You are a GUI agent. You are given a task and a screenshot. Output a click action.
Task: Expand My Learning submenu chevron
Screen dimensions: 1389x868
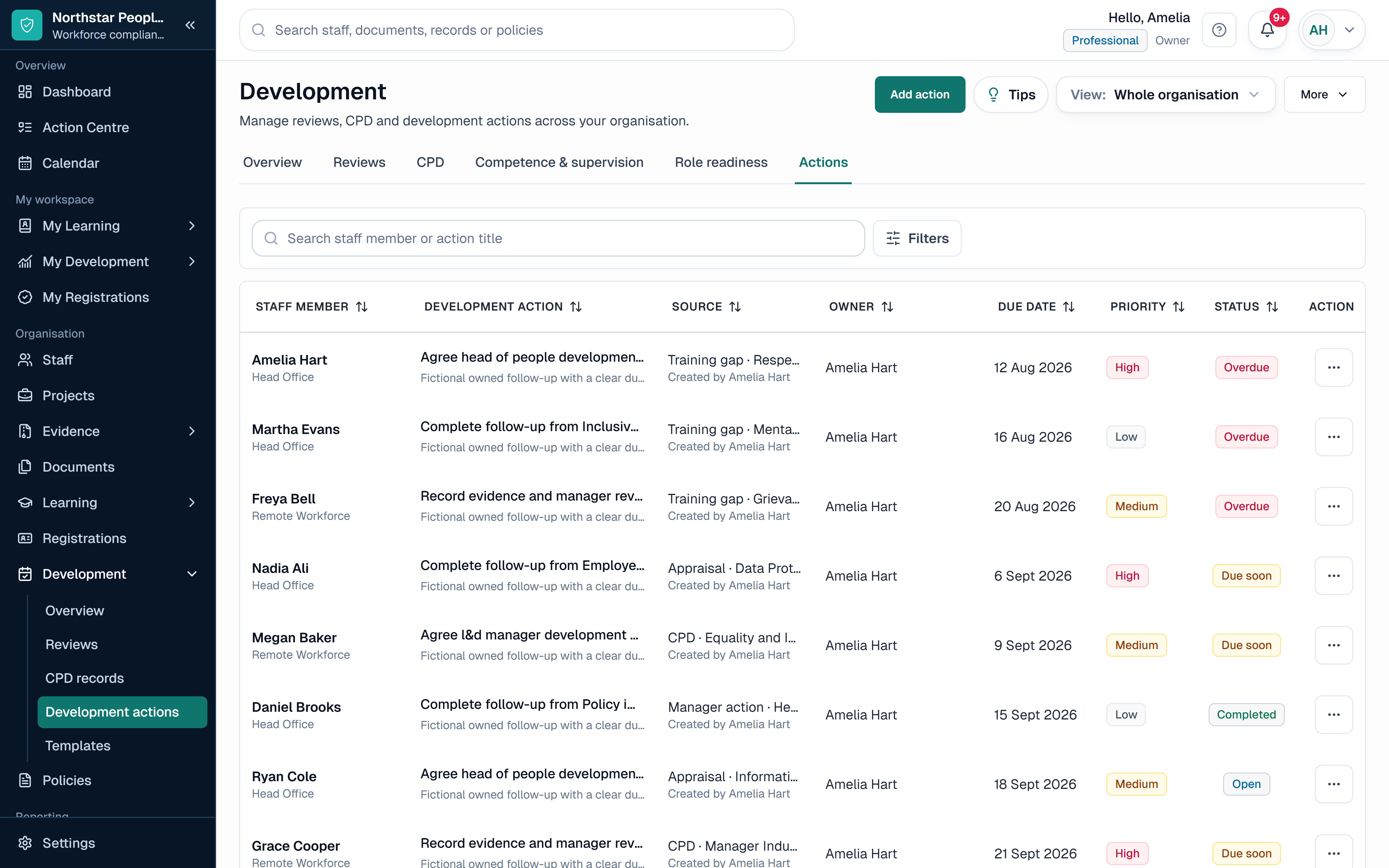click(192, 226)
